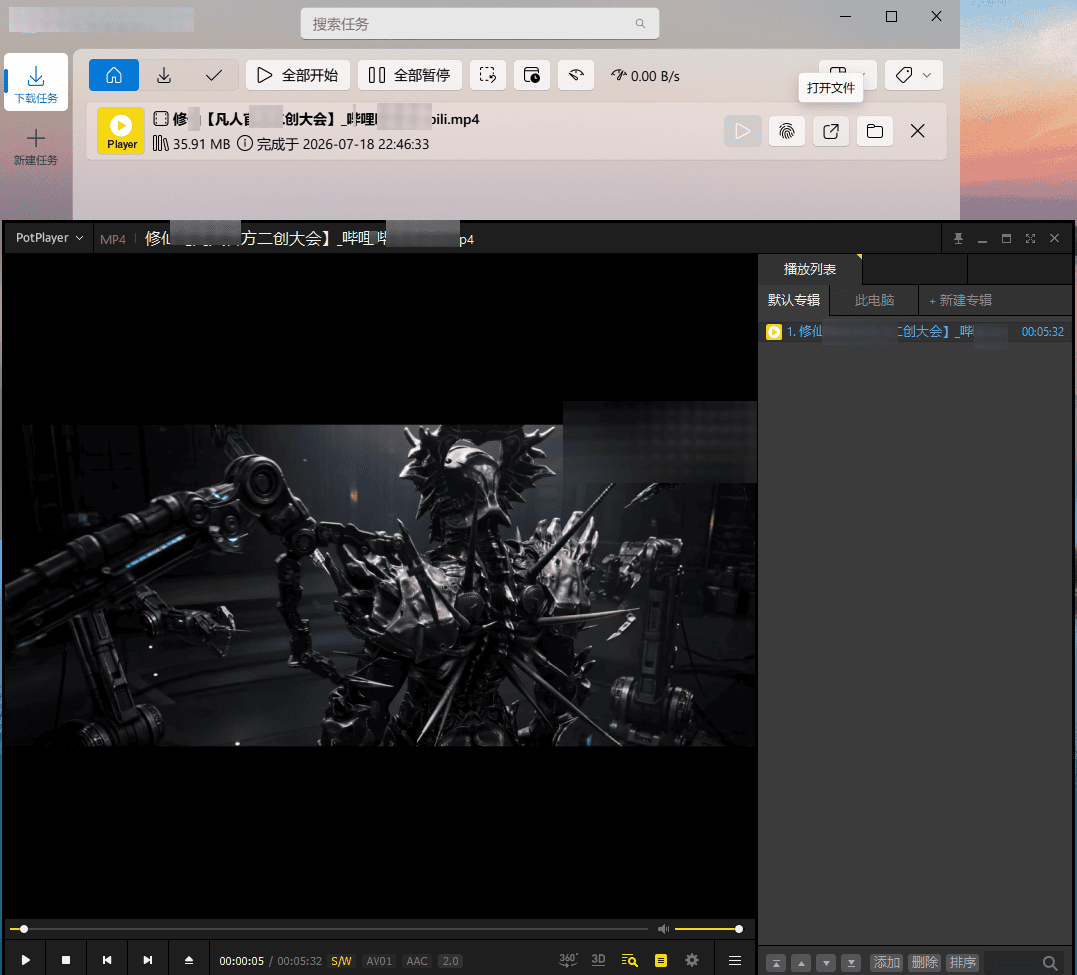The image size is (1077, 975).
Task: Open PotPlayer settings gear icon
Action: point(692,960)
